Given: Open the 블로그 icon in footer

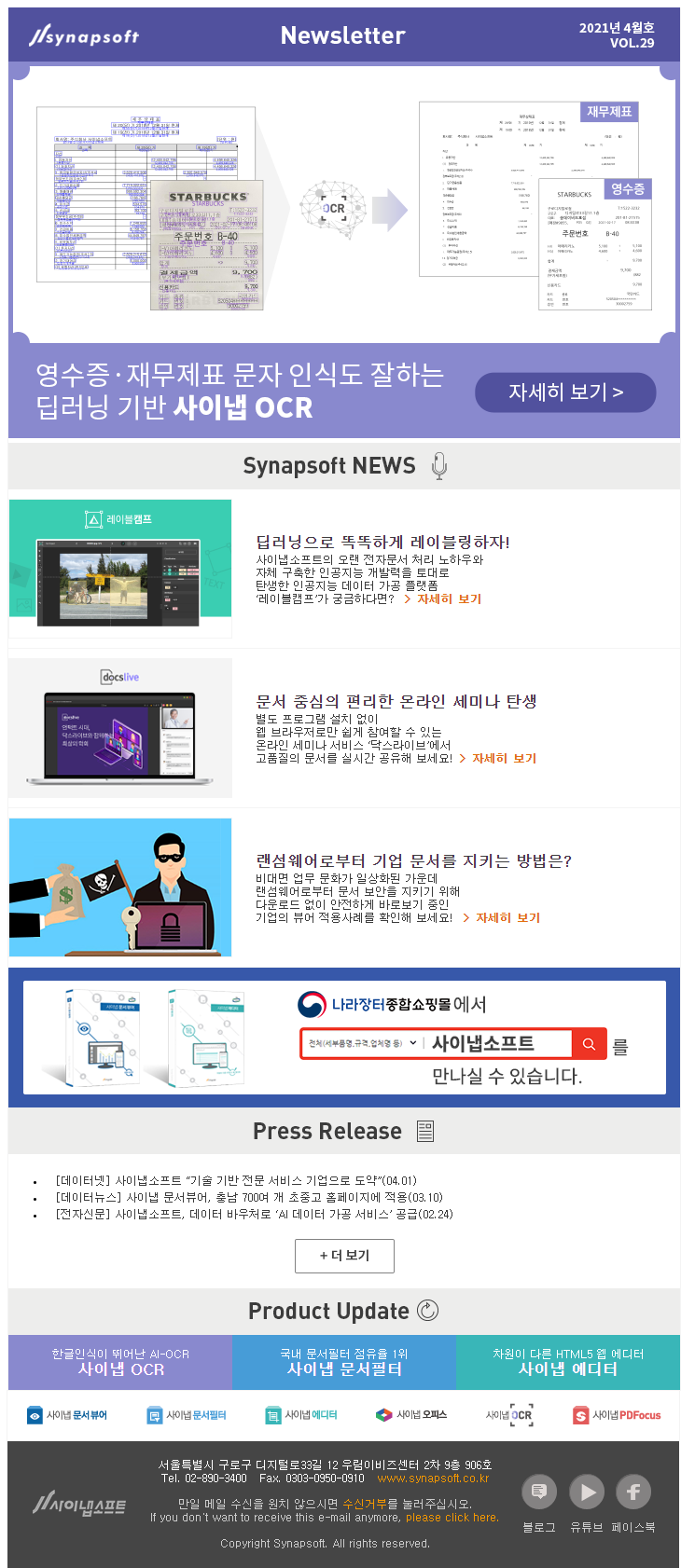Looking at the screenshot, I should tap(539, 1492).
